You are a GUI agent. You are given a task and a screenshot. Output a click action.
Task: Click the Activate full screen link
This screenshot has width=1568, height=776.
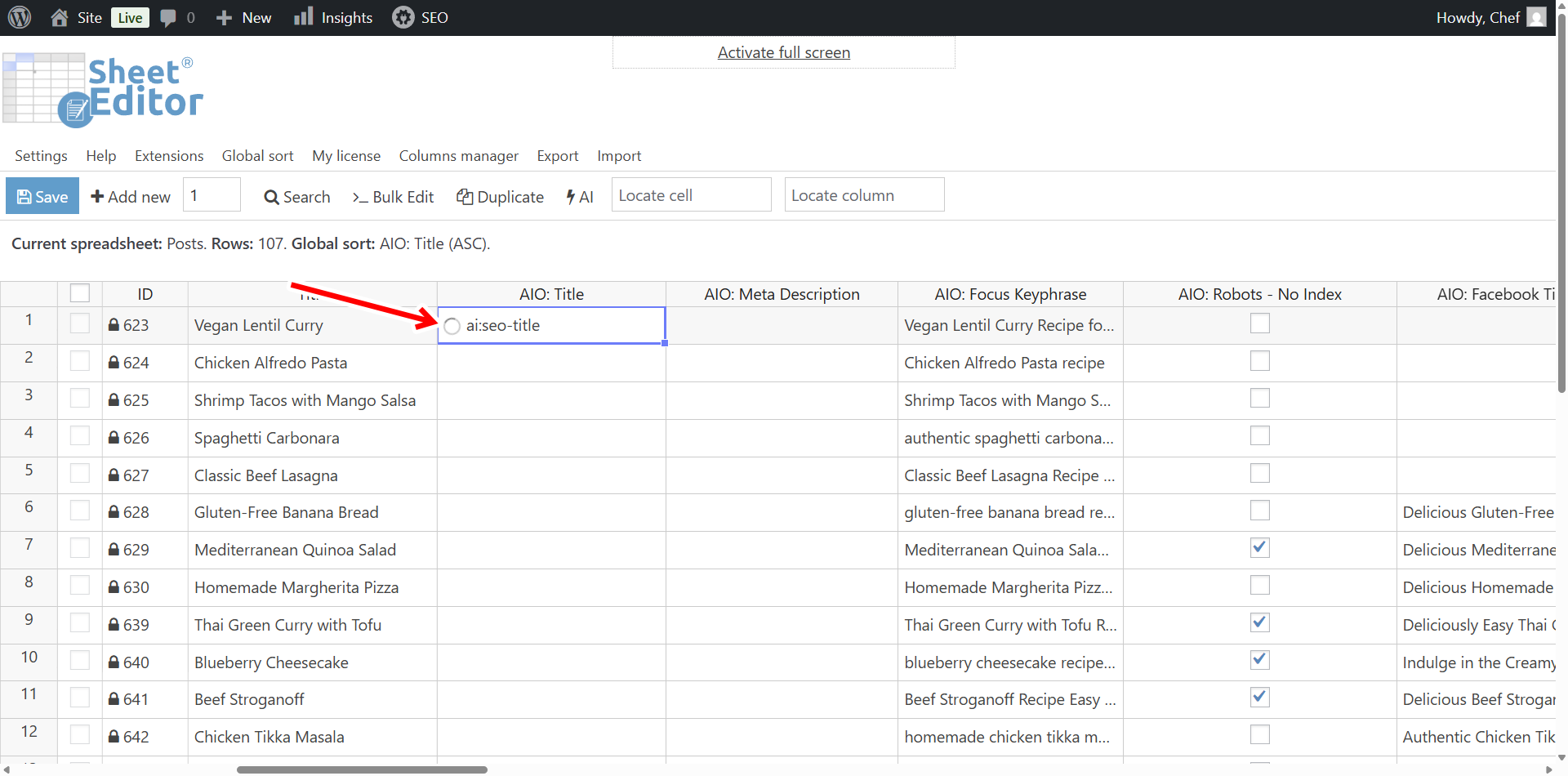(x=783, y=52)
